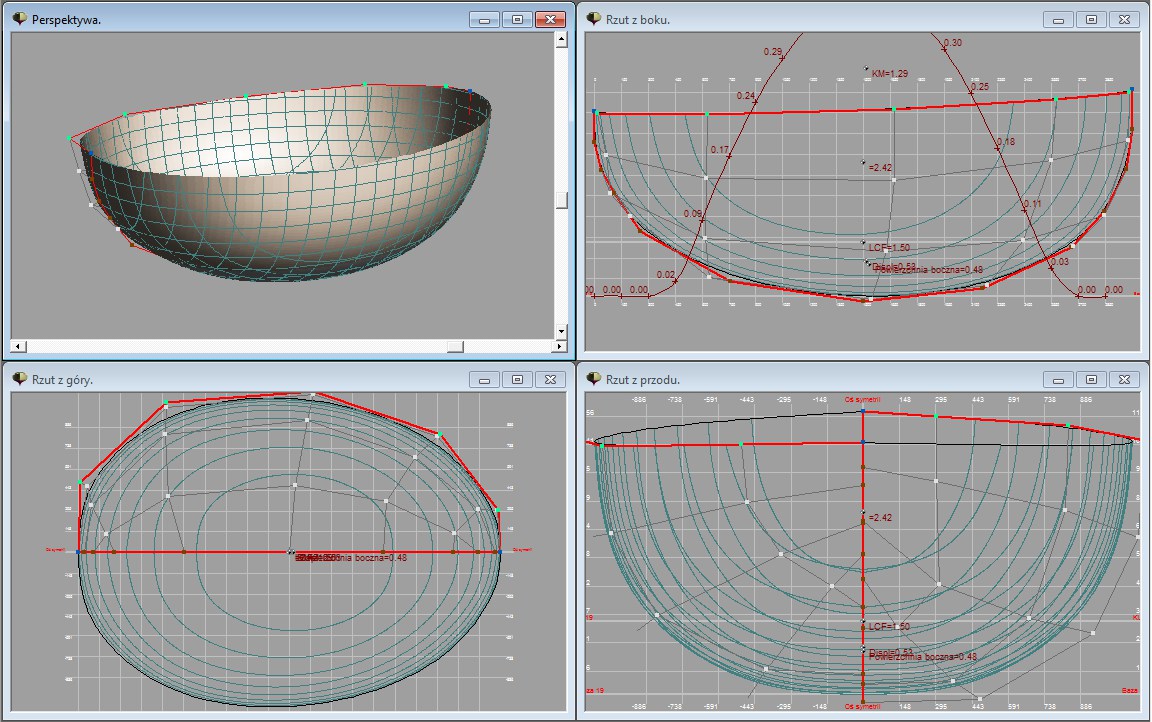The height and width of the screenshot is (722, 1152).
Task: Click -443 on the upper front view ruler
Action: click(747, 400)
